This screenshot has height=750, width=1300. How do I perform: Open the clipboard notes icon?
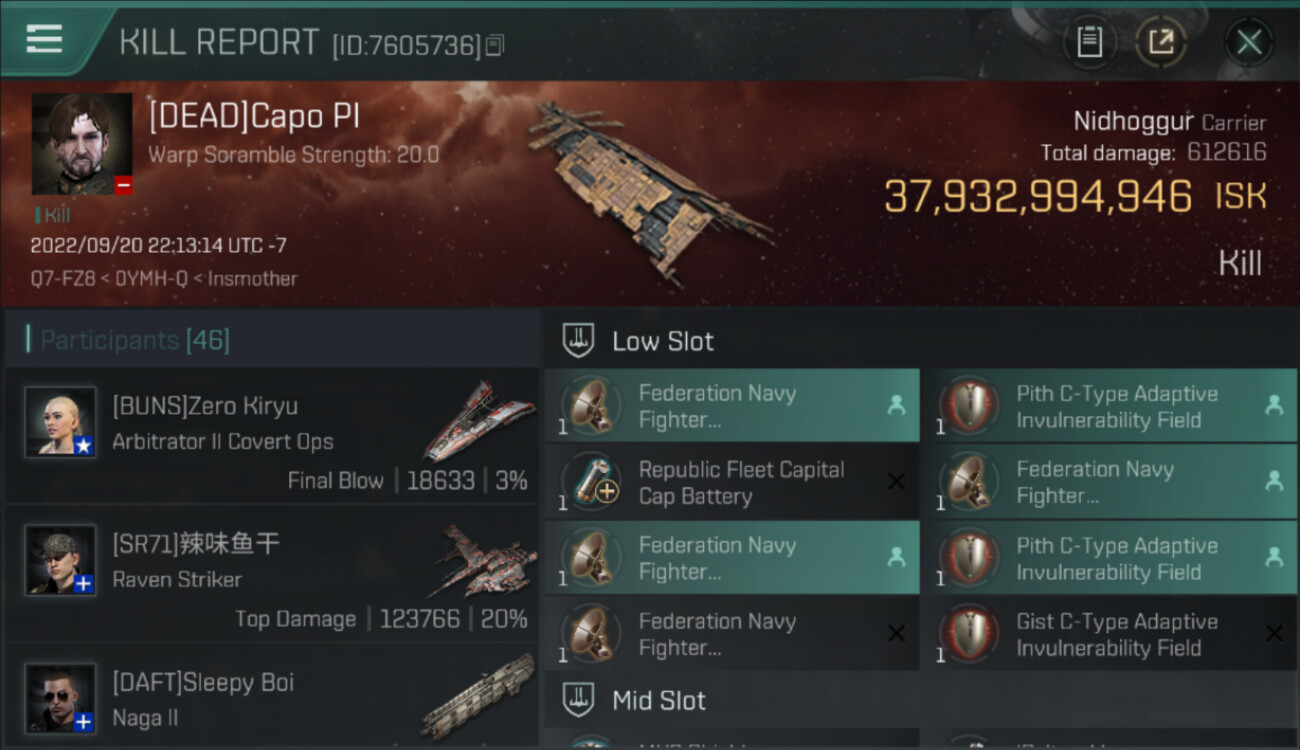click(1089, 42)
